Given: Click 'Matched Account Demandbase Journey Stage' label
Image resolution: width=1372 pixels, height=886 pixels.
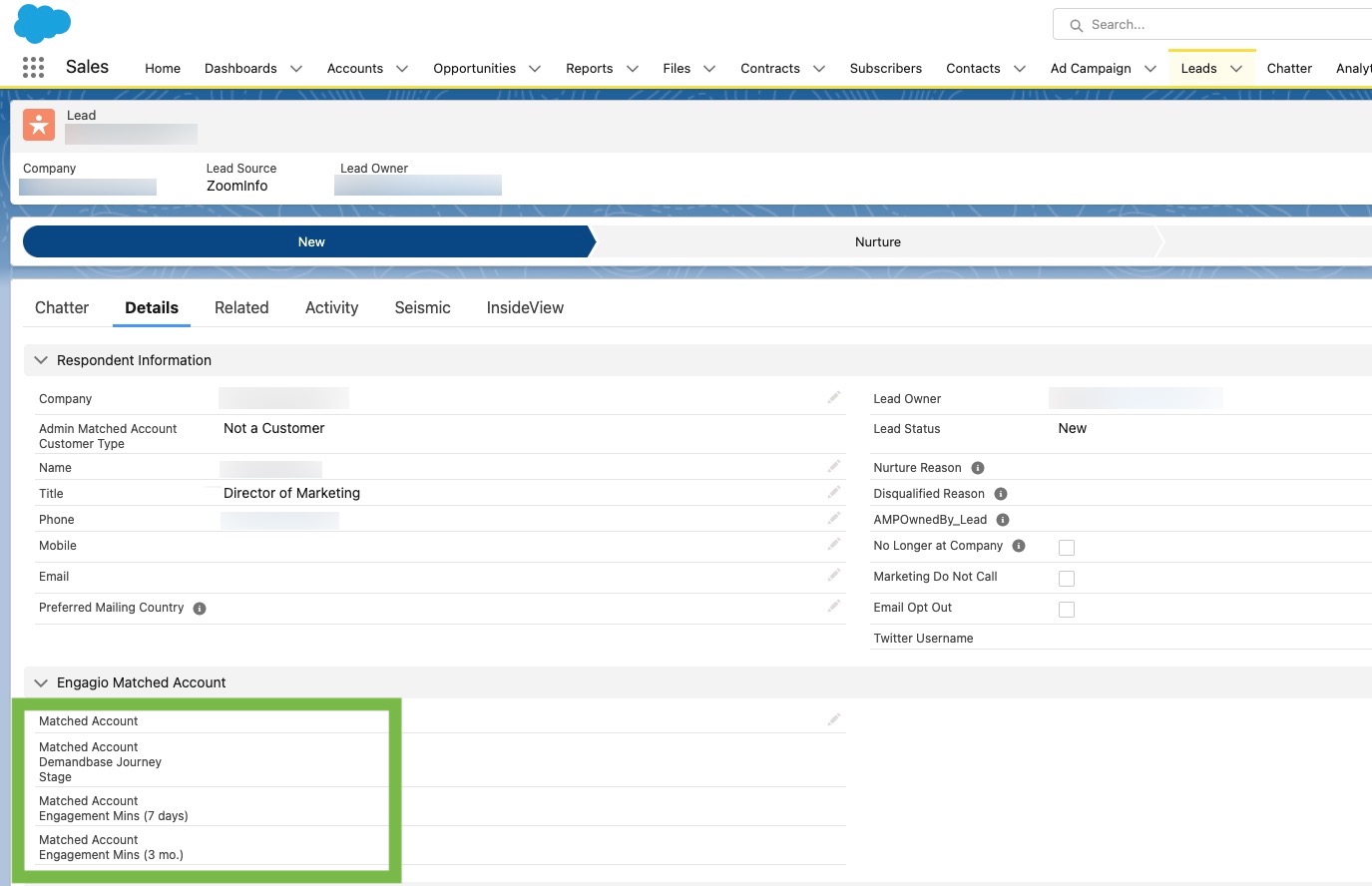Looking at the screenshot, I should [x=100, y=762].
